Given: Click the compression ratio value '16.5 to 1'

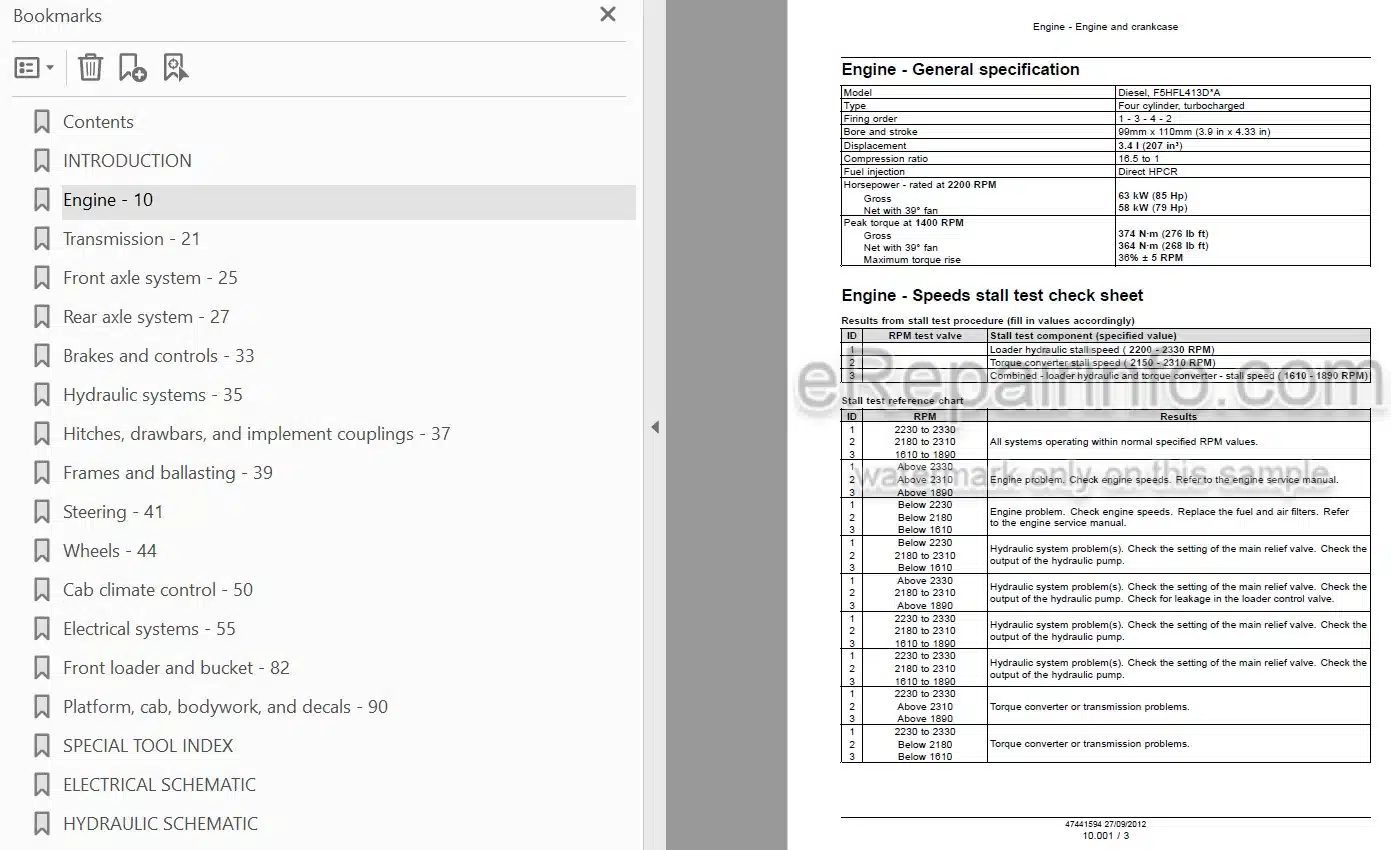Looking at the screenshot, I should pos(1139,159).
